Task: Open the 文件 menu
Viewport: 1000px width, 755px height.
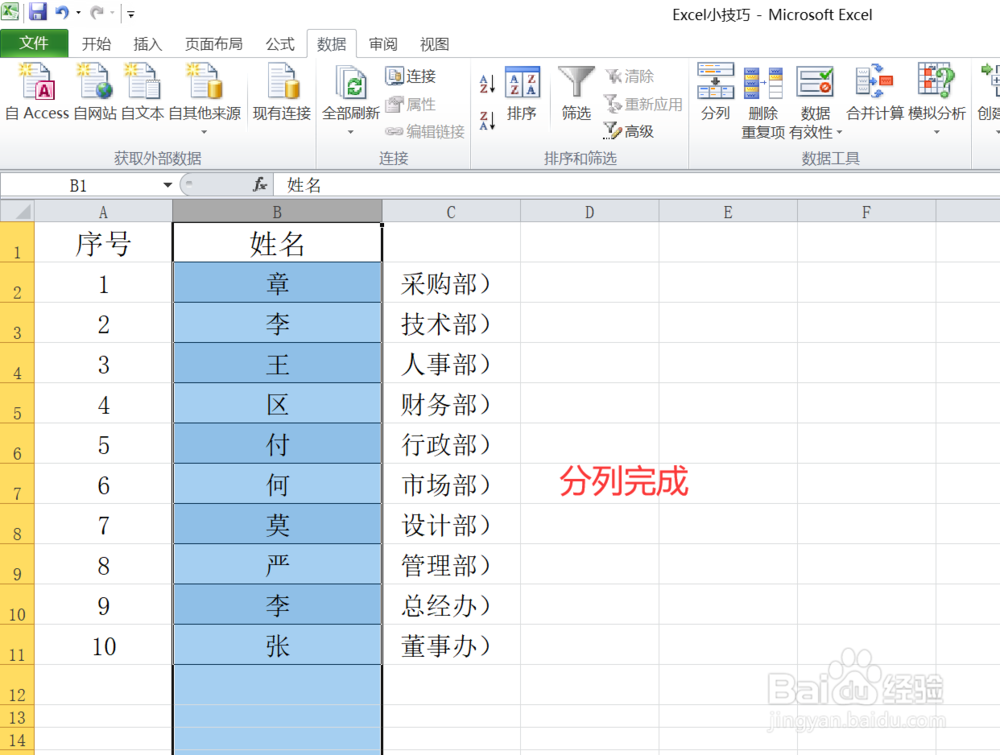Action: click(x=35, y=43)
